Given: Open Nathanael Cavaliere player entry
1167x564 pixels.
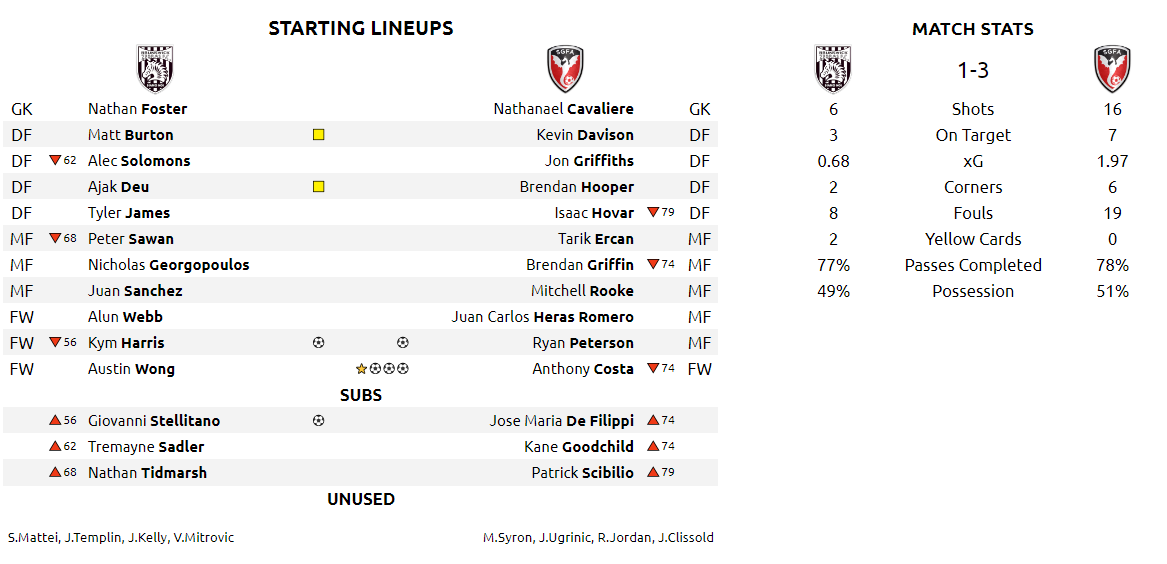Looking at the screenshot, I should coord(563,109).
